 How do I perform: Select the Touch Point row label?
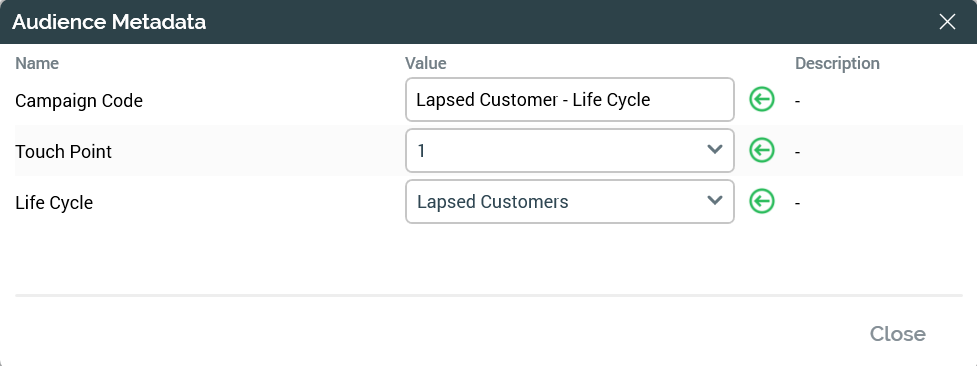(x=63, y=152)
